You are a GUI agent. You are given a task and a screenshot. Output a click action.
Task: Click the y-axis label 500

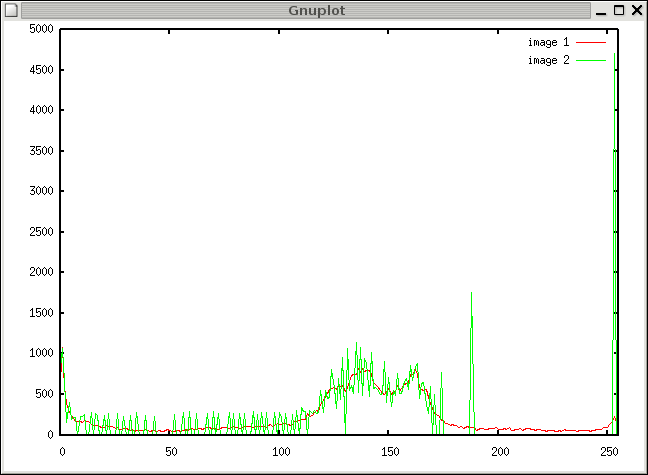click(44, 394)
